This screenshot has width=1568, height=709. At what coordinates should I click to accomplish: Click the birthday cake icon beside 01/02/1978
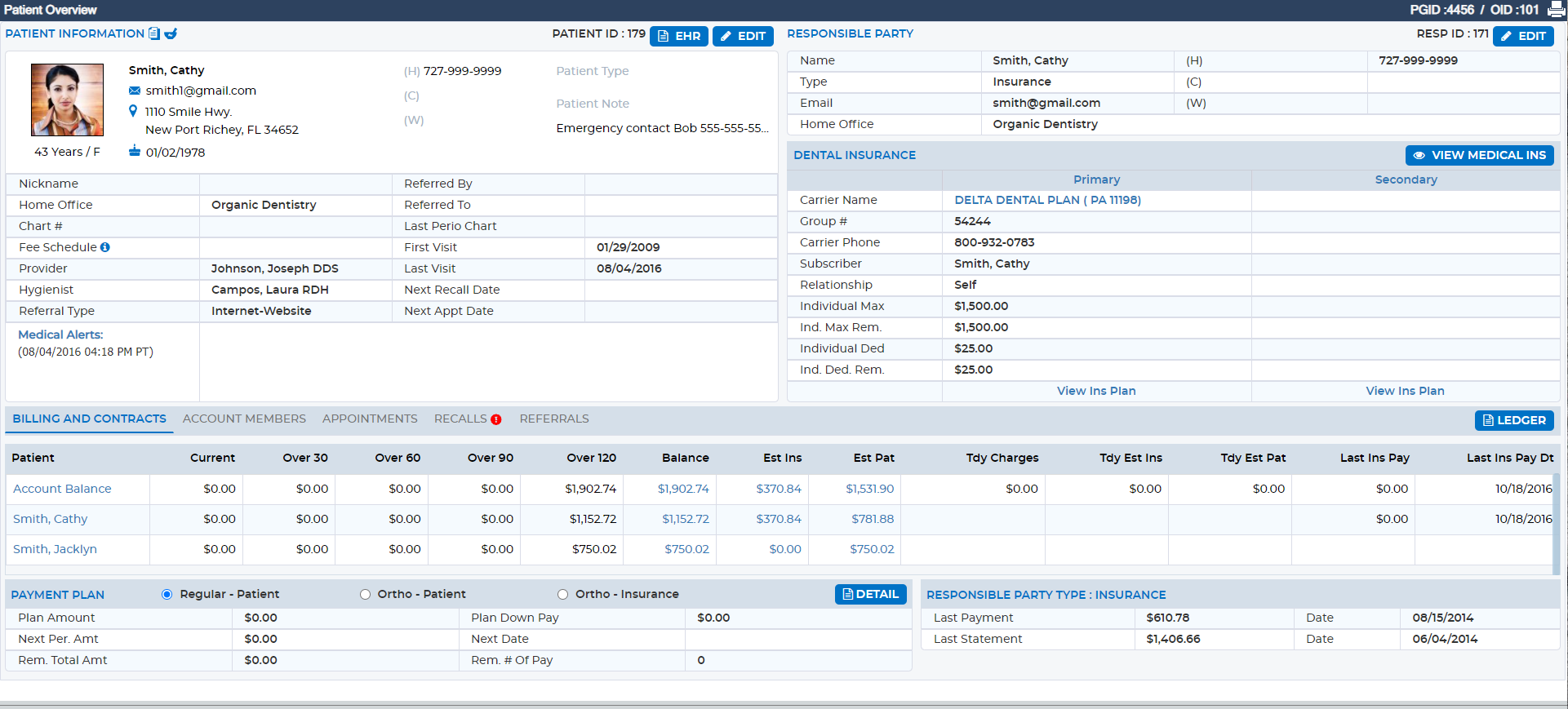pos(135,151)
